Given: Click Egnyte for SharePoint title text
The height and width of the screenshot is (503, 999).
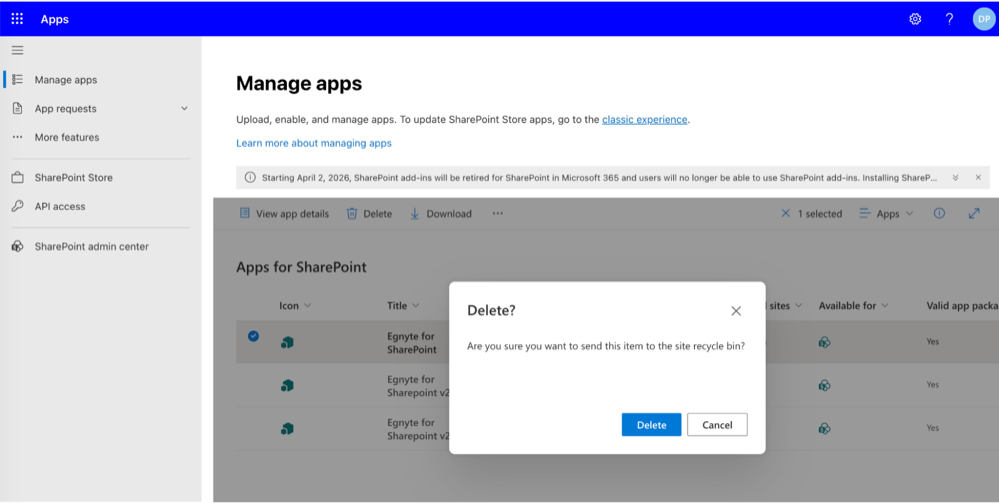Looking at the screenshot, I should 412,342.
